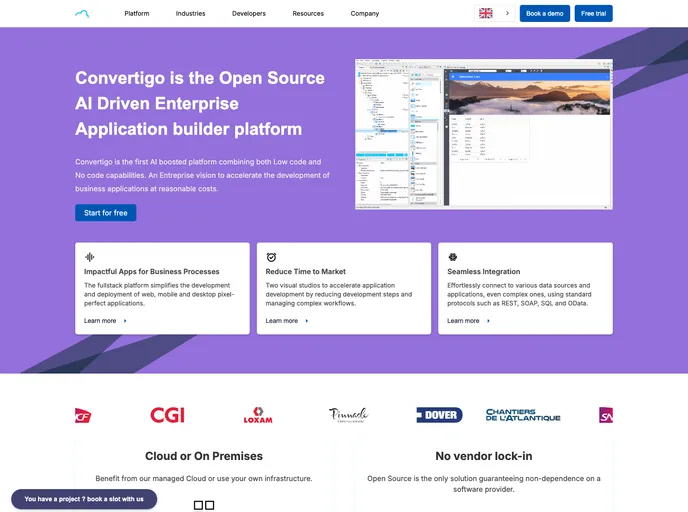Open the Company menu

365,14
